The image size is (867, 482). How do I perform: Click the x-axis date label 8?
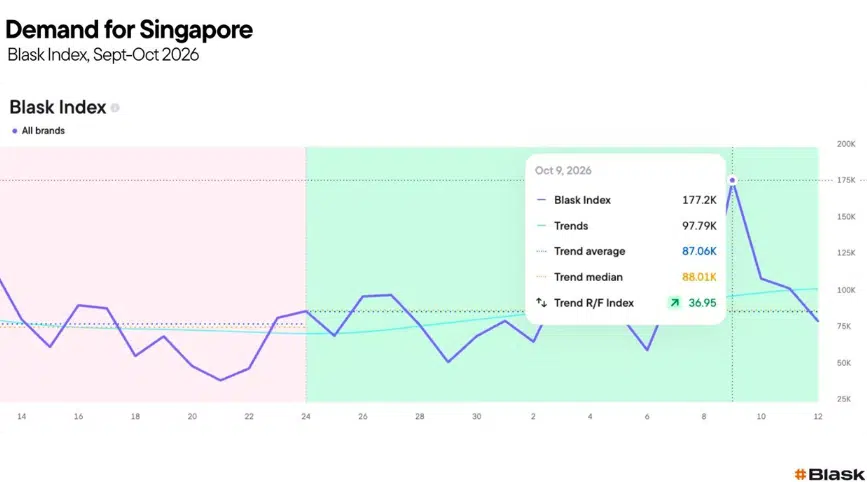704,416
